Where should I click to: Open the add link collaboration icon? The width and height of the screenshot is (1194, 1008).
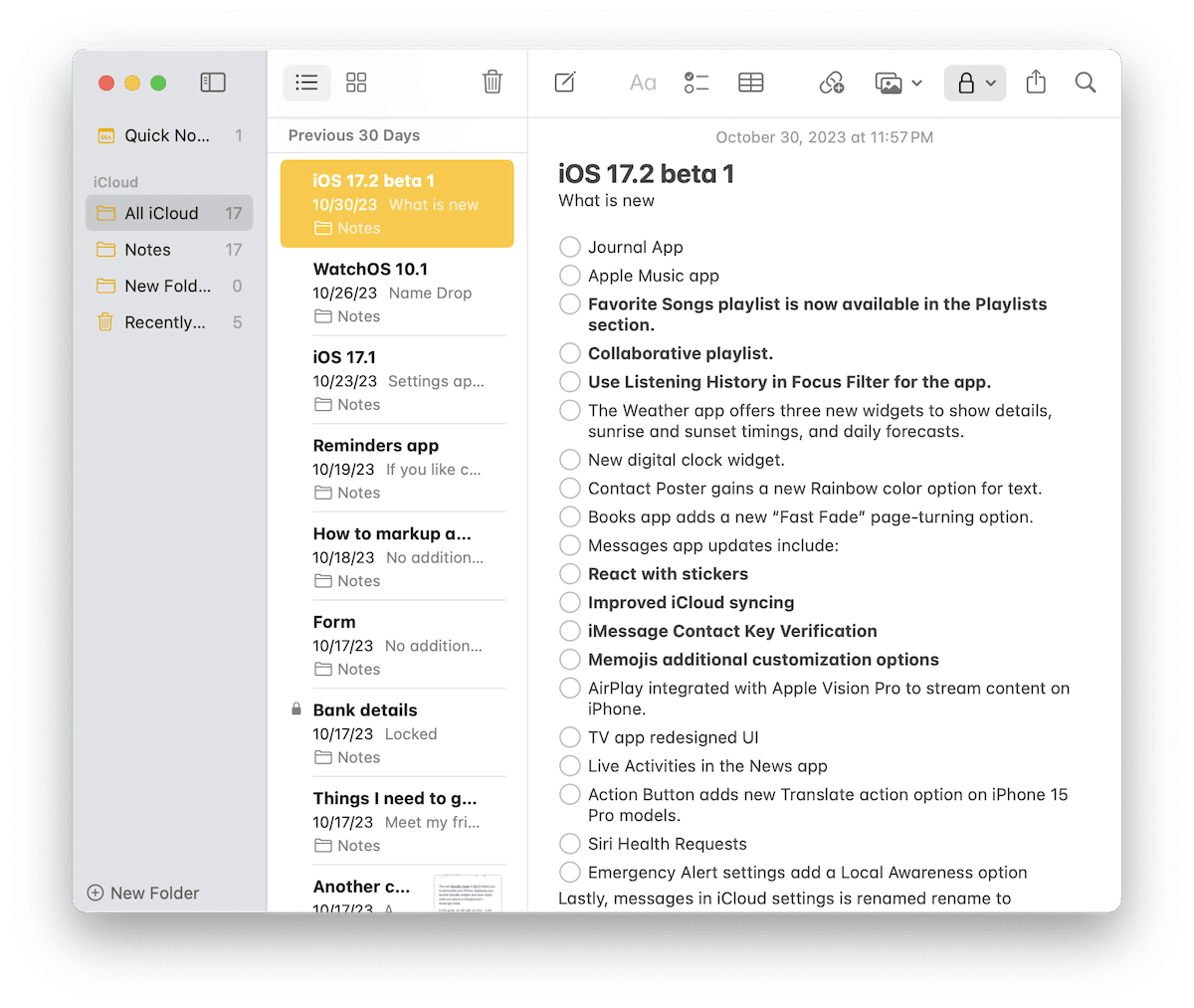pos(832,83)
